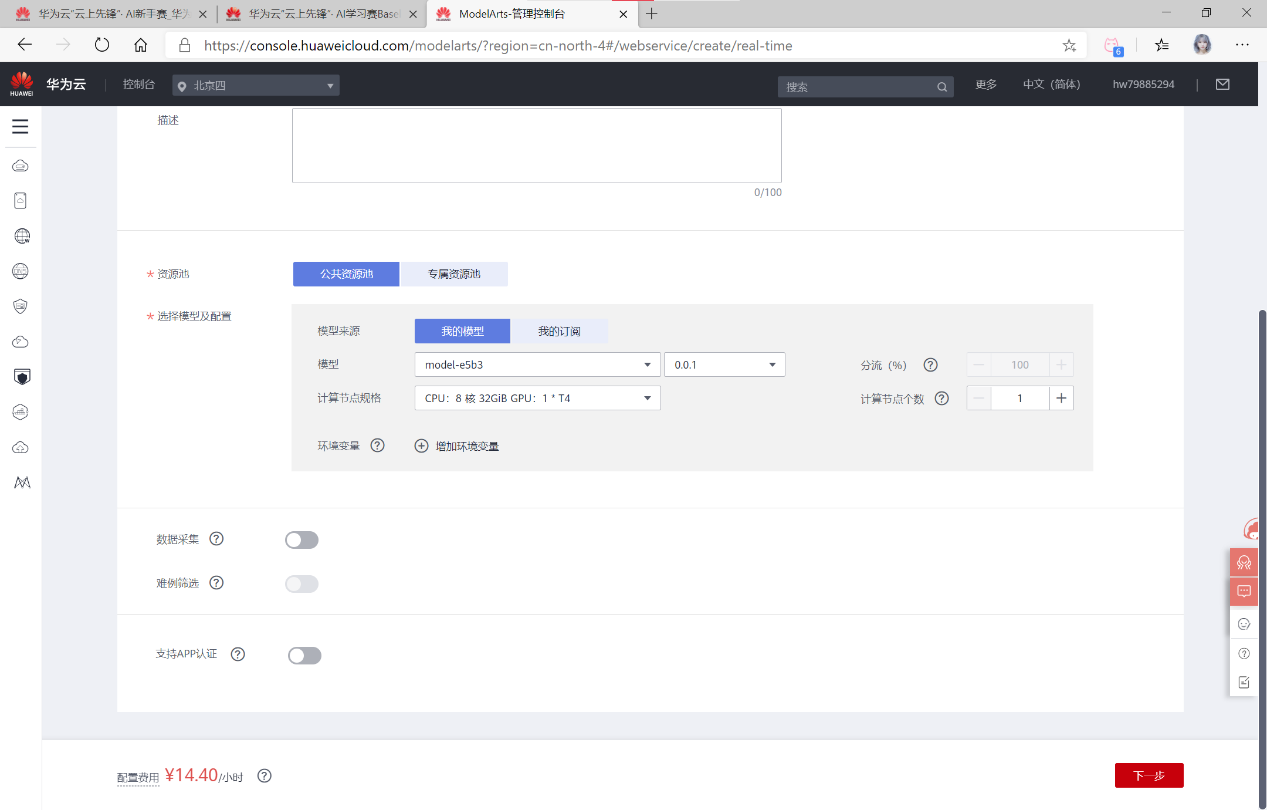Screen dimensions: 1267x810
Task: Open the mail messages icon in header
Action: click(x=1222, y=85)
